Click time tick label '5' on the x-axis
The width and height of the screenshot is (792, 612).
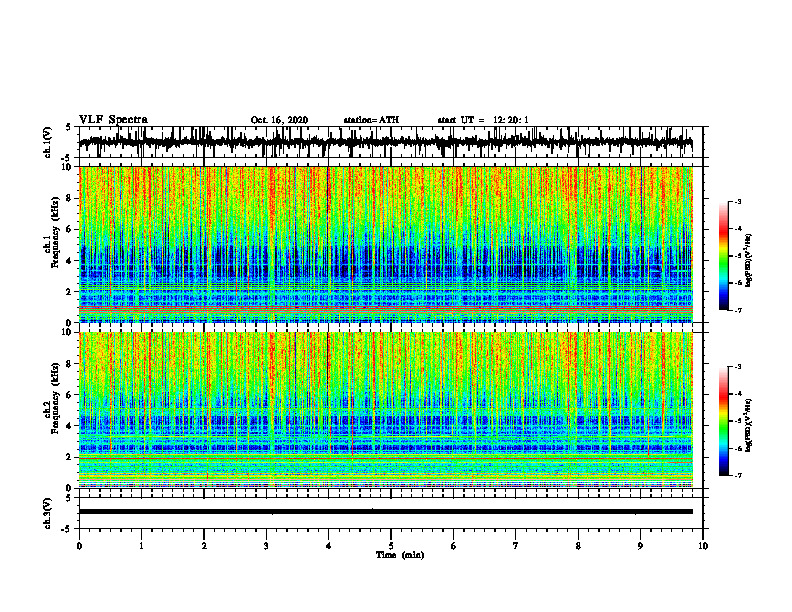coord(391,546)
